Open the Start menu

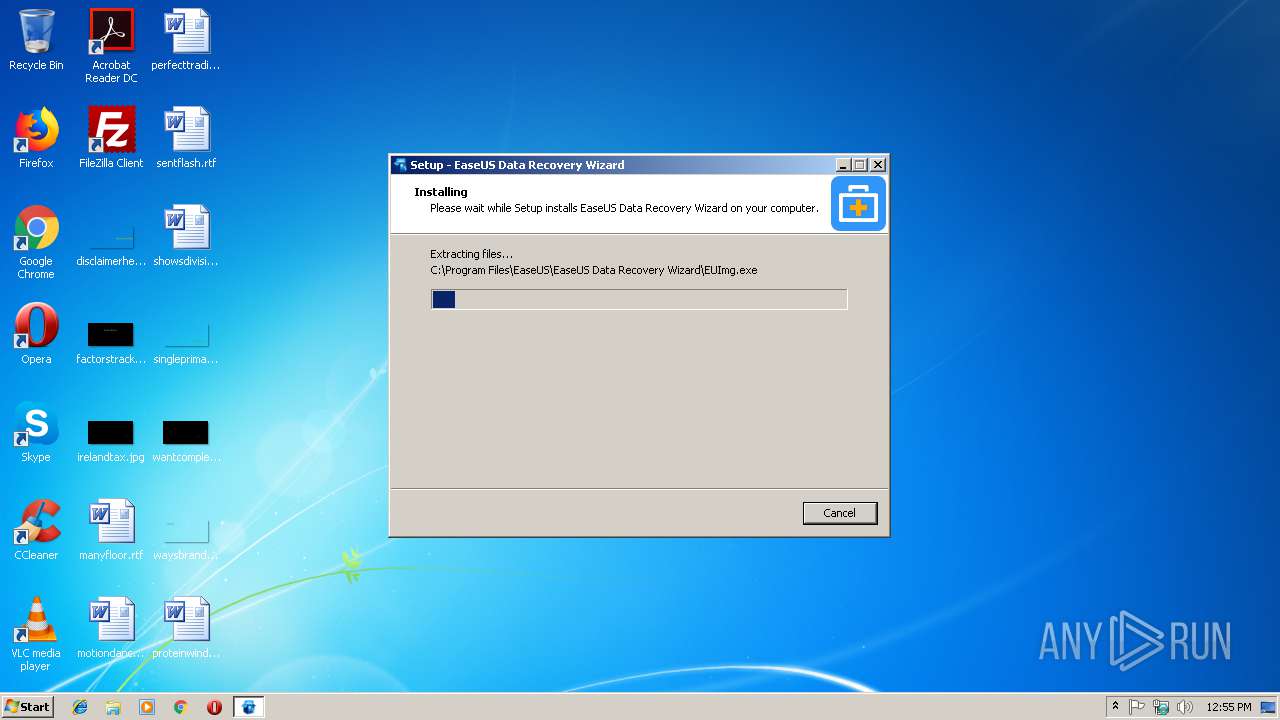[x=27, y=707]
